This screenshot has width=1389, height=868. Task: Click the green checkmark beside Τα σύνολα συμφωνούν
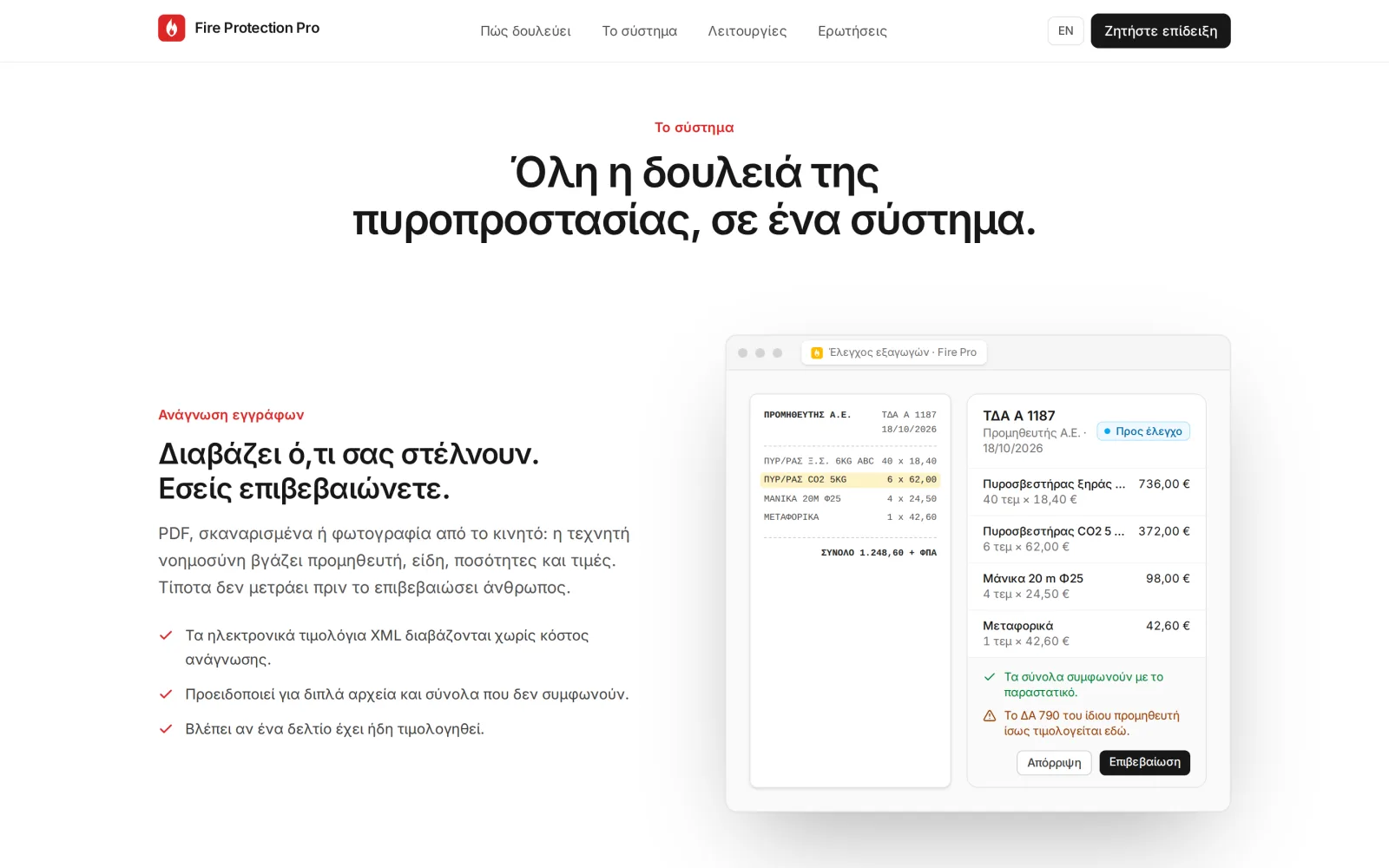[990, 677]
